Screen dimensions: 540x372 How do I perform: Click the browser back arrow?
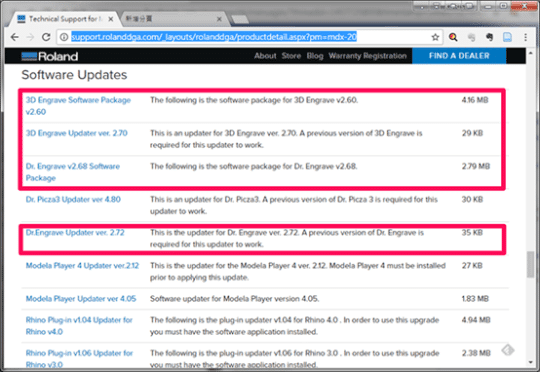point(14,37)
